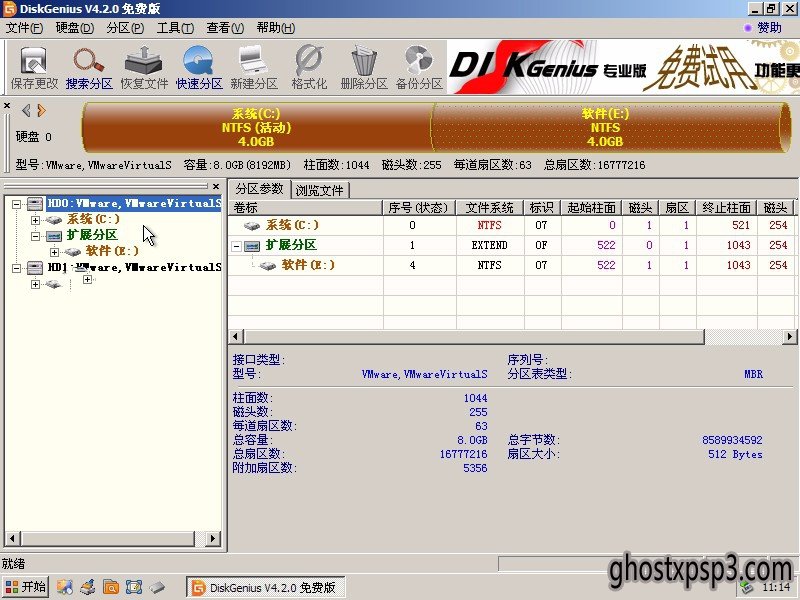The height and width of the screenshot is (600, 800).
Task: Open Backup Partition (备份分区) tool
Action: coord(419,68)
